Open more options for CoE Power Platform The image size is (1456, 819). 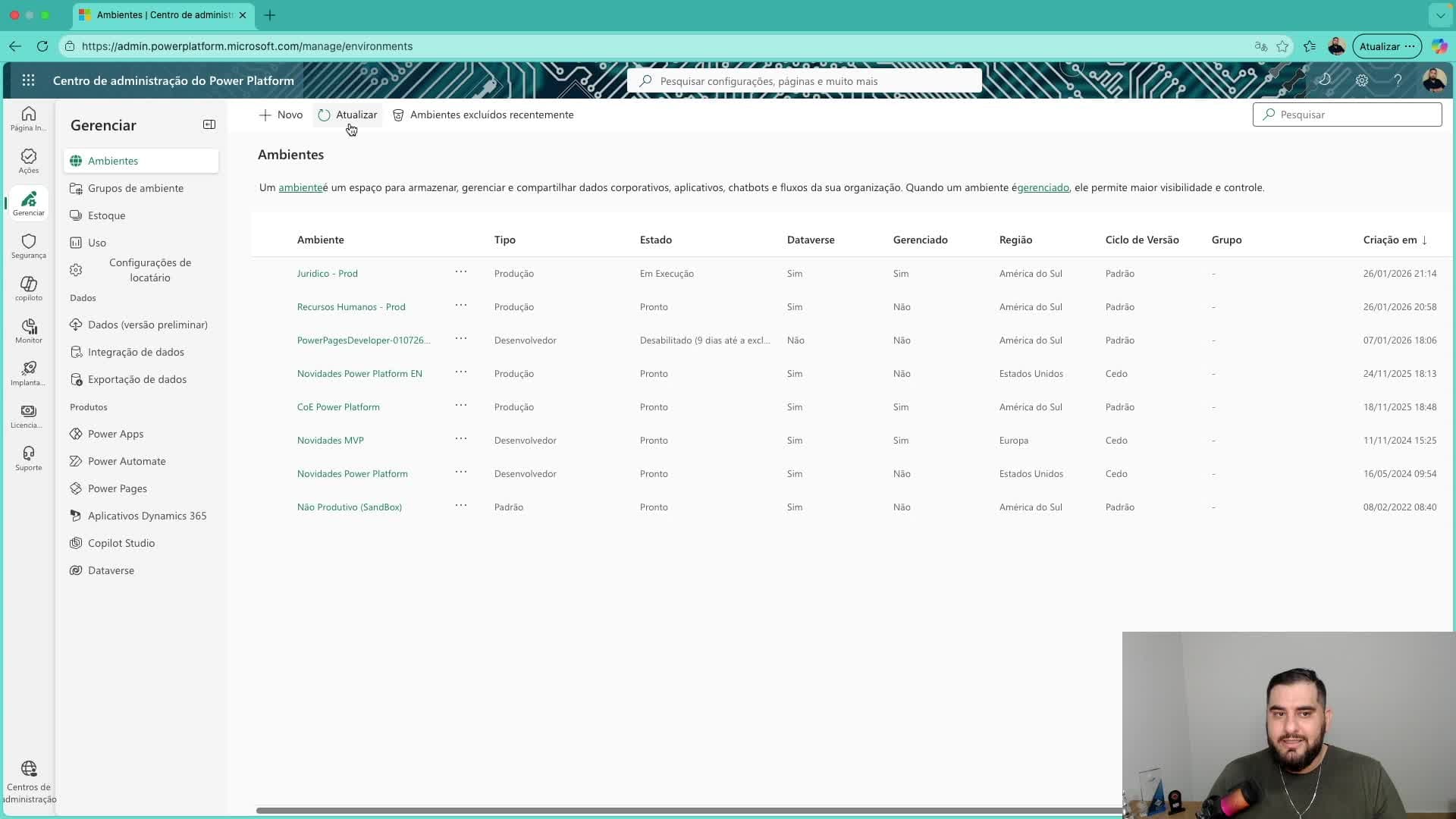pos(461,406)
